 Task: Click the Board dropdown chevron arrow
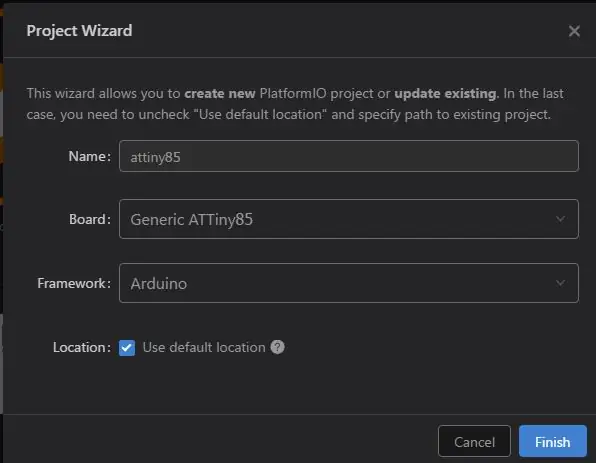(x=560, y=219)
